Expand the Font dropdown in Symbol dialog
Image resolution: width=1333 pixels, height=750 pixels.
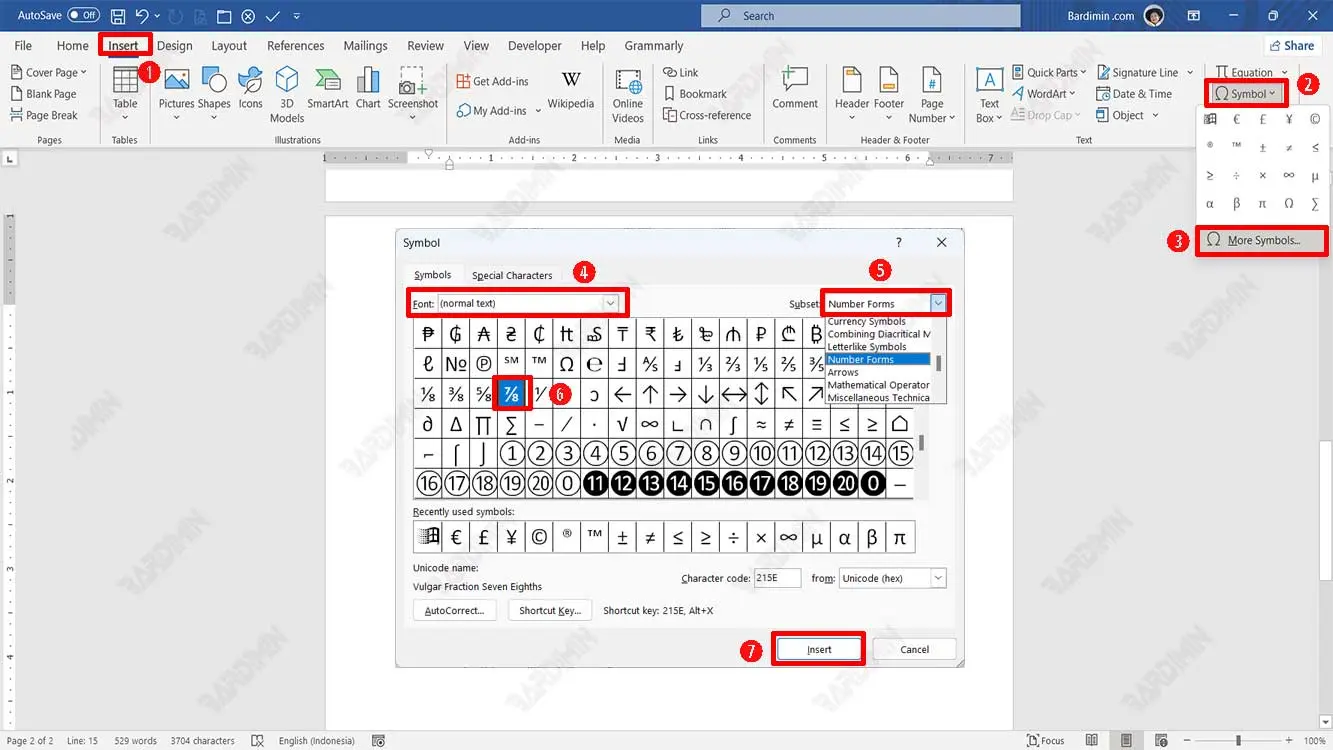coord(610,303)
